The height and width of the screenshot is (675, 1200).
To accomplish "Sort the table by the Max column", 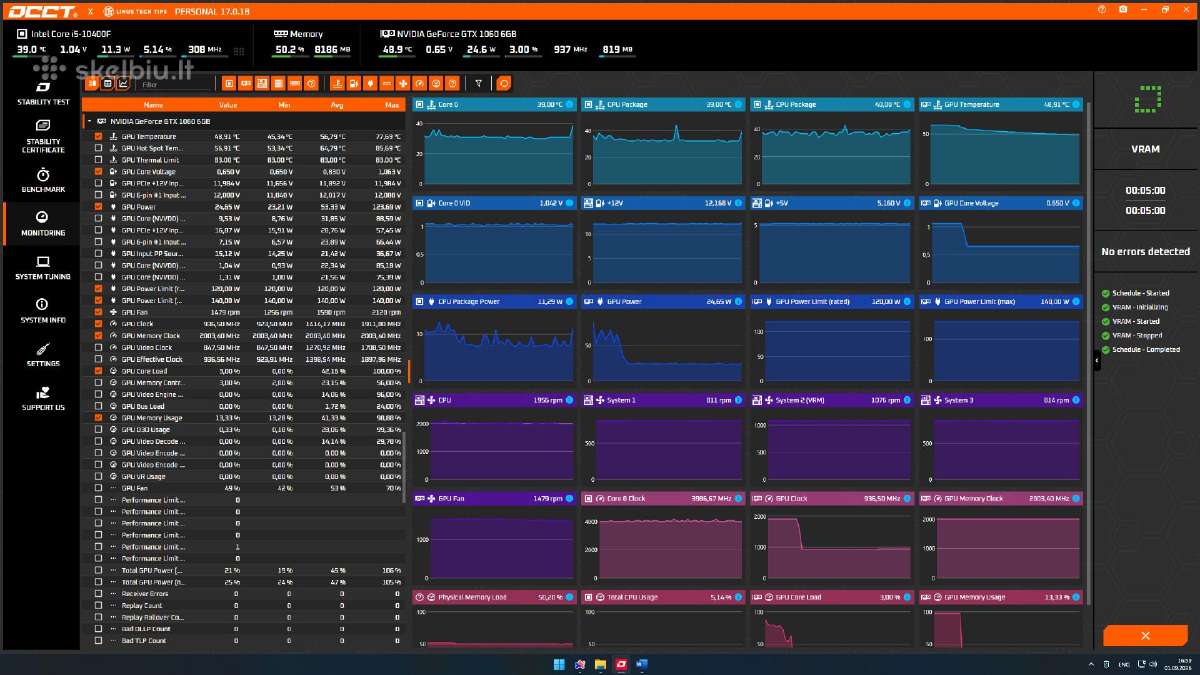I will (x=391, y=104).
